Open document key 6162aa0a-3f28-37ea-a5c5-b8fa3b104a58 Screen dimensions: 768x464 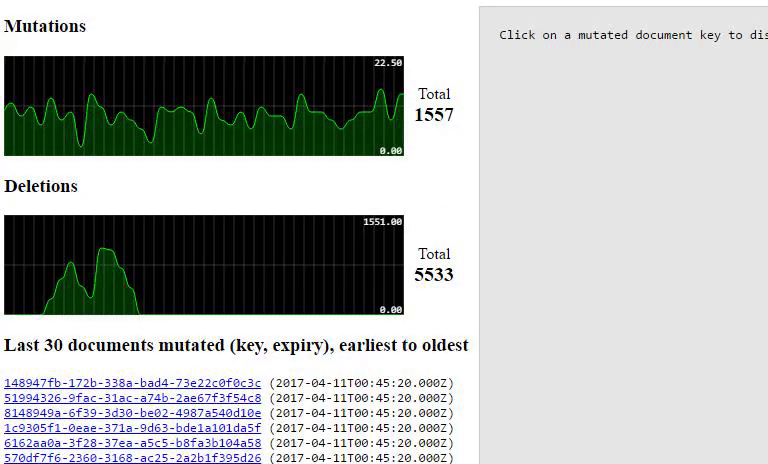coord(133,443)
